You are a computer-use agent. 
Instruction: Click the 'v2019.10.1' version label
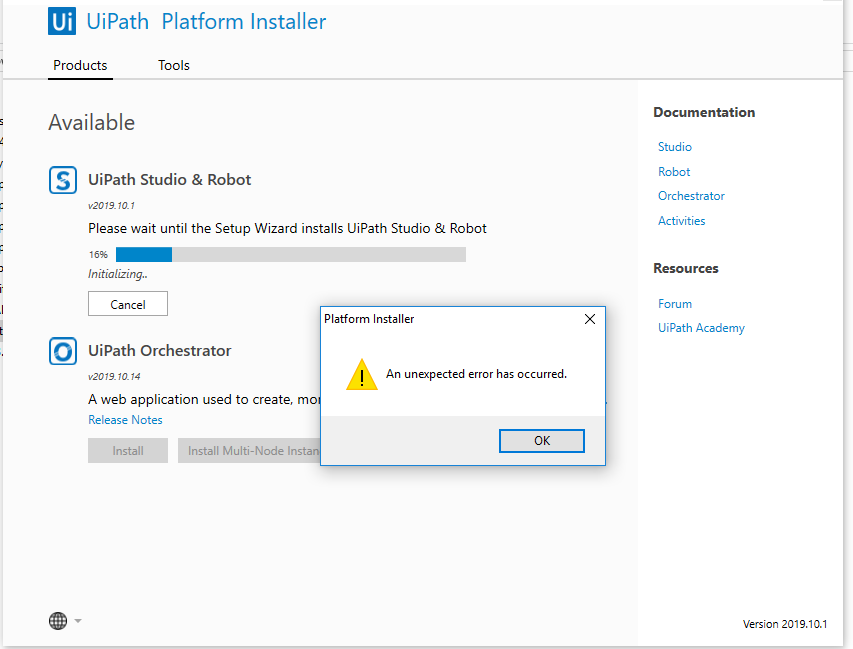[111, 206]
